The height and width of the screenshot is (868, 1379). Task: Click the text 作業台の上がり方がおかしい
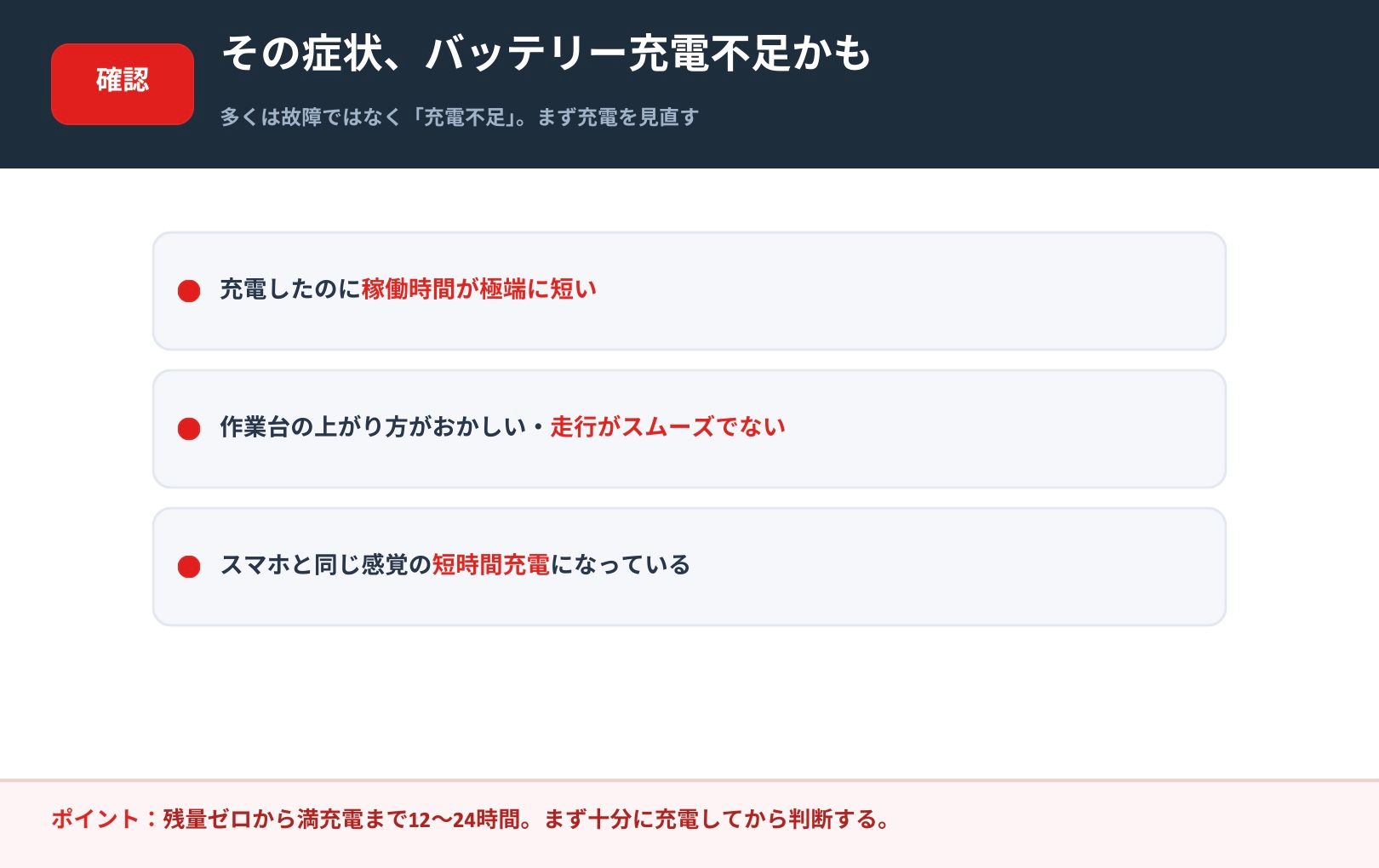373,427
